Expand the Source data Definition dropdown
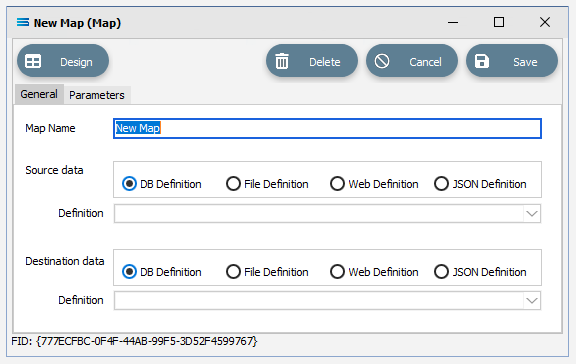This screenshot has width=576, height=364. [532, 214]
